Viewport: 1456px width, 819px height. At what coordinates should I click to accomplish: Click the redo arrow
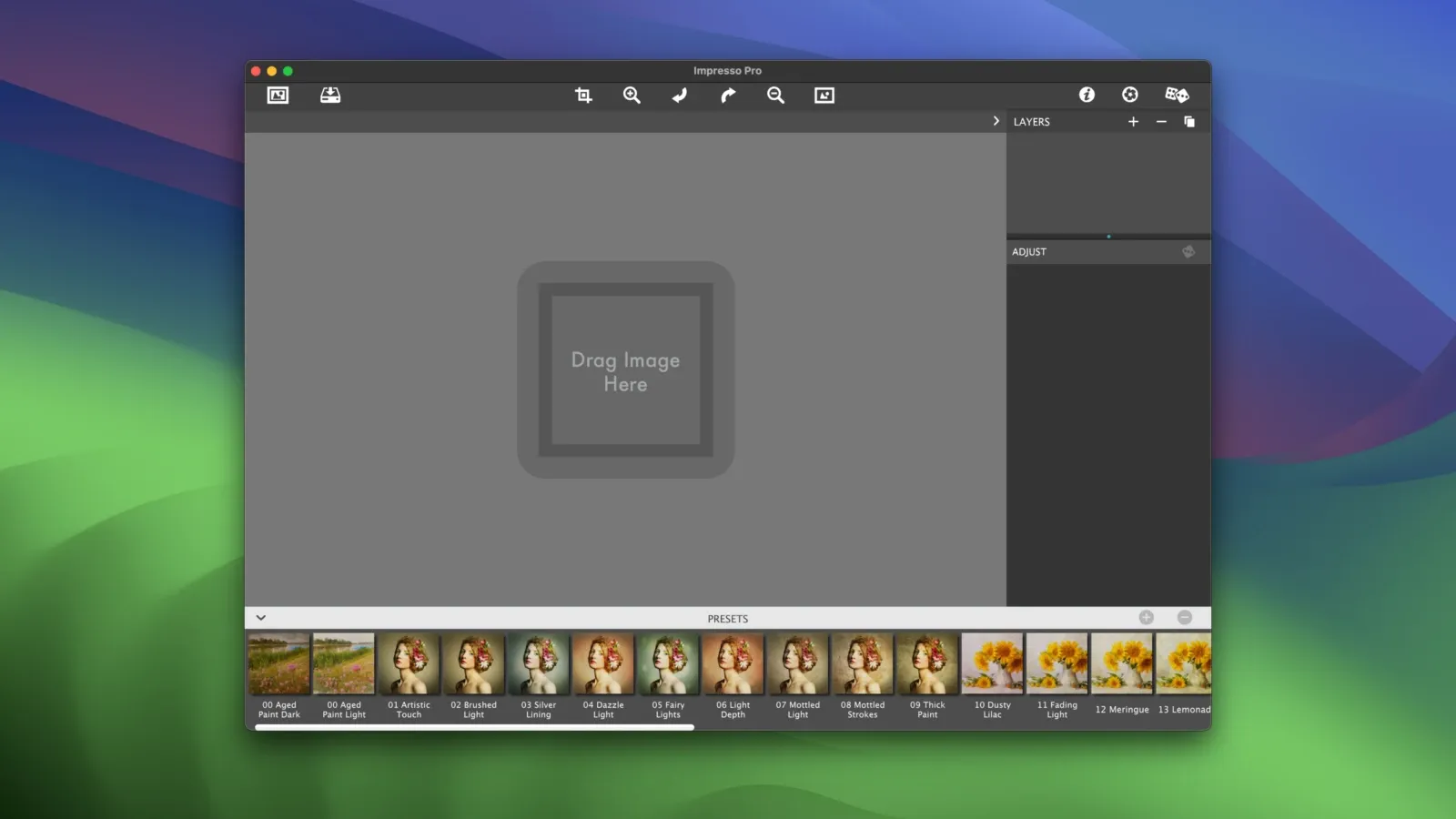pos(728,96)
